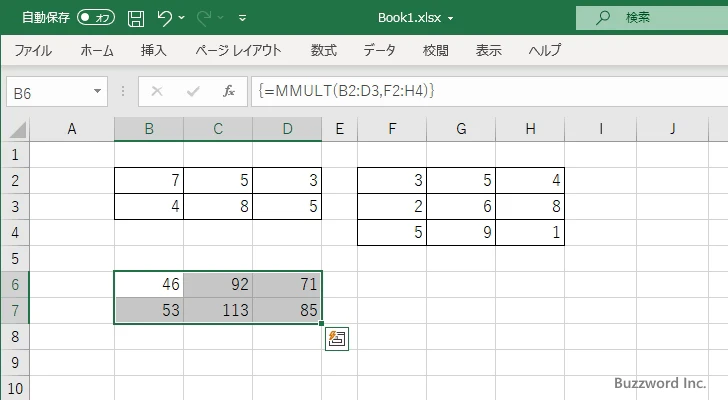
Task: Expand the Undo history dropdown arrow
Action: 182,18
